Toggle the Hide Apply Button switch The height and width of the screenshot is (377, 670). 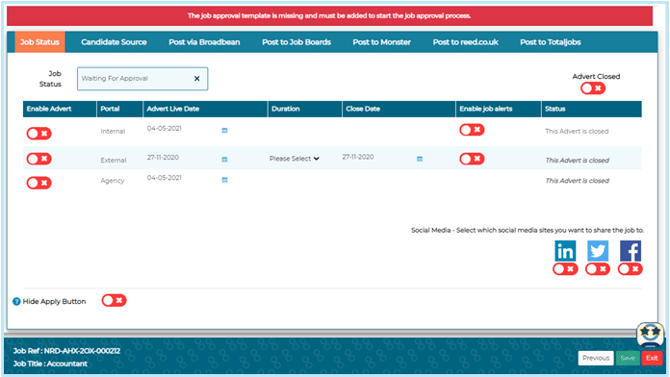(x=114, y=300)
